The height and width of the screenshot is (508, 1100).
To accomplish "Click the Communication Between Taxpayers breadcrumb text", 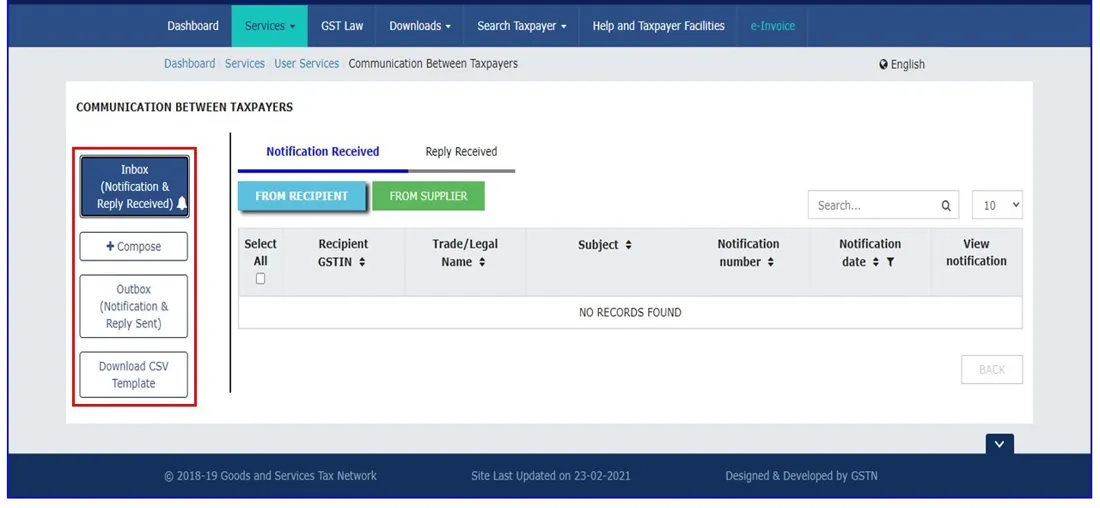I will [x=433, y=63].
